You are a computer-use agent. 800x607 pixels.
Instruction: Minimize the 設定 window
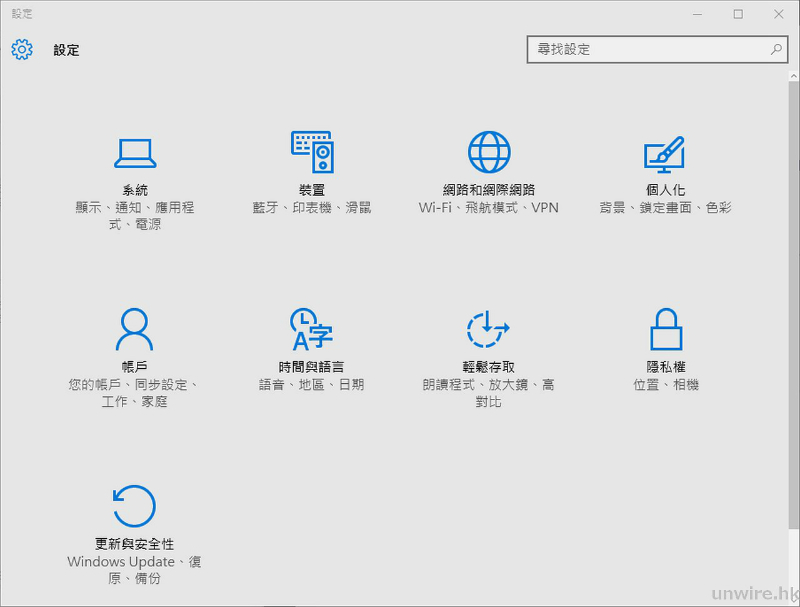click(697, 14)
